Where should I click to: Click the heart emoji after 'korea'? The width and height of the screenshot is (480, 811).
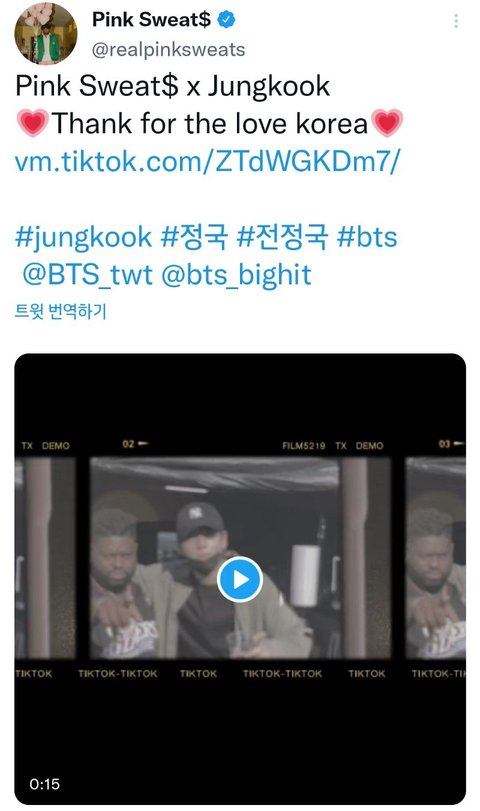pyautogui.click(x=387, y=123)
